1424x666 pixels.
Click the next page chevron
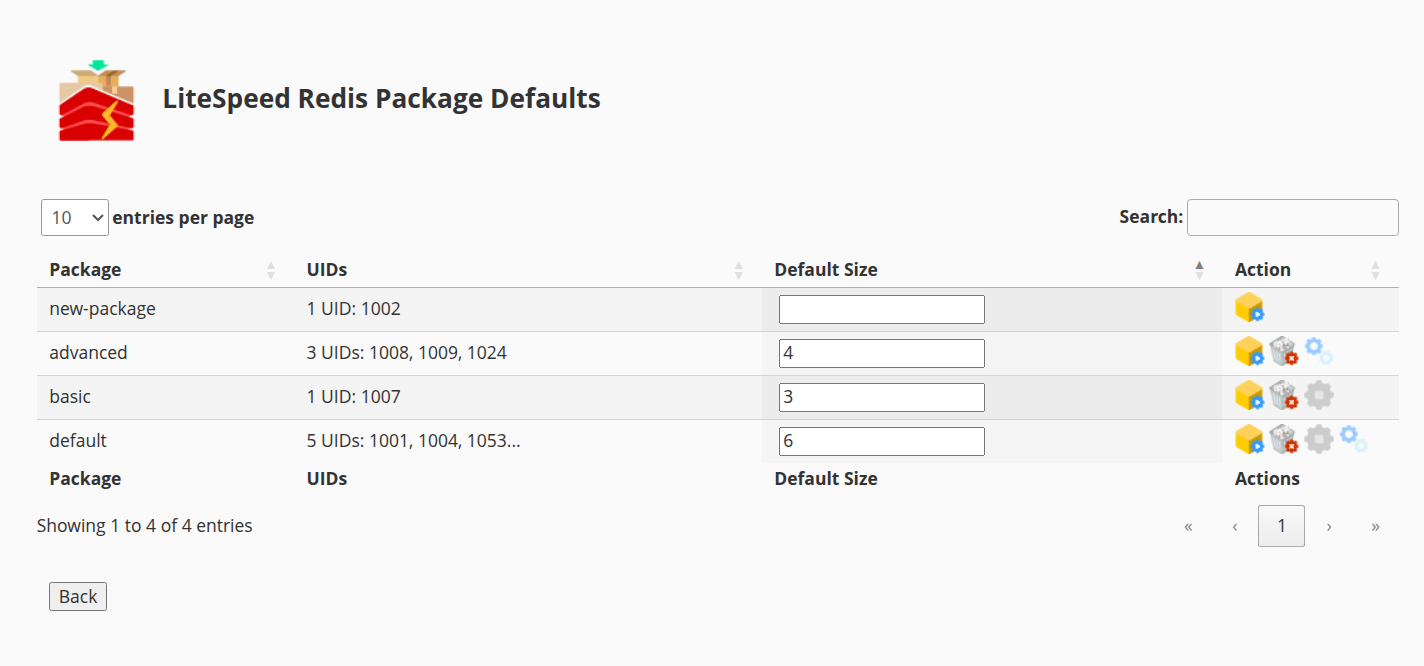[x=1329, y=525]
